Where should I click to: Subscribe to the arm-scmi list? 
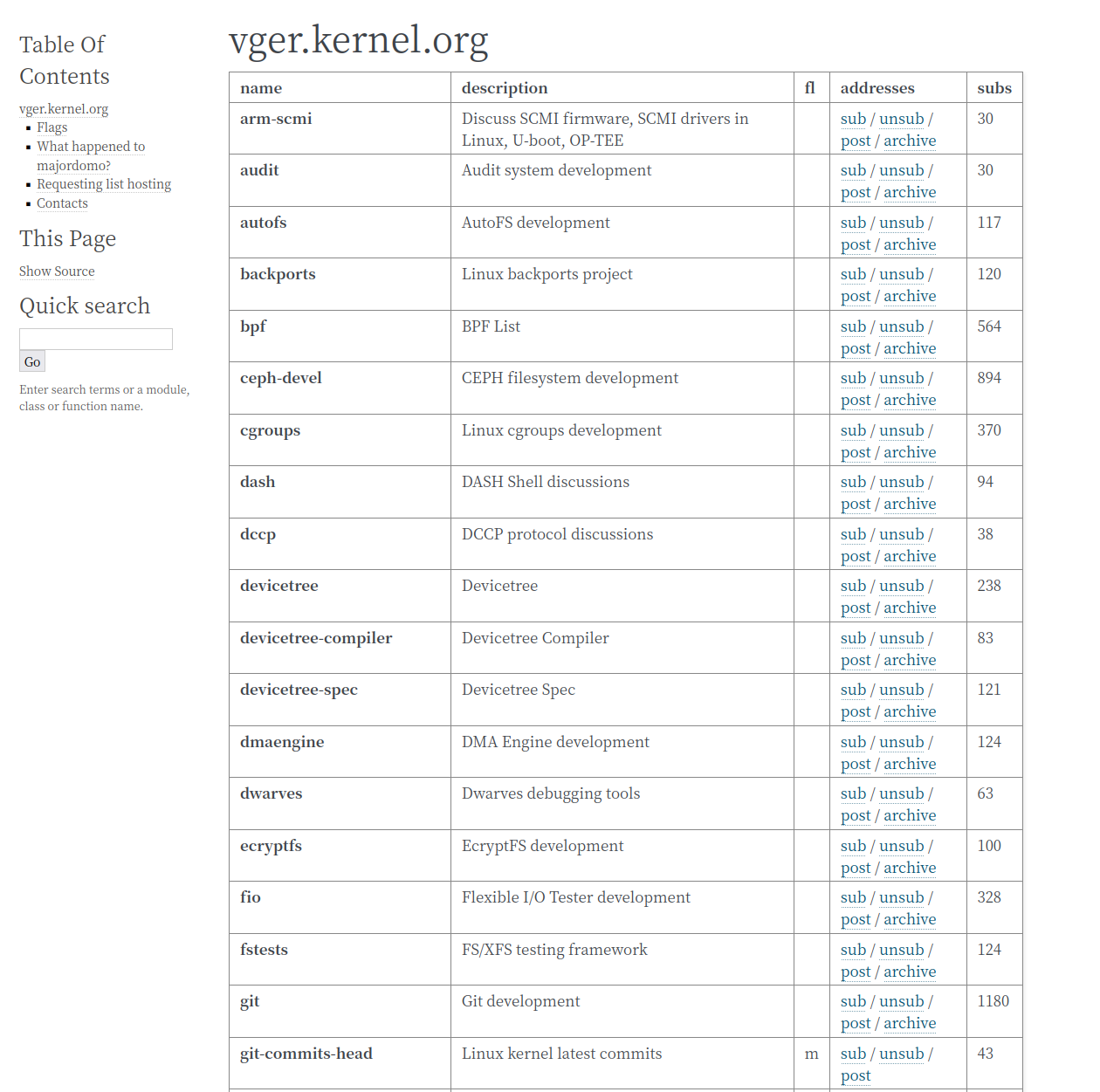[x=853, y=119]
